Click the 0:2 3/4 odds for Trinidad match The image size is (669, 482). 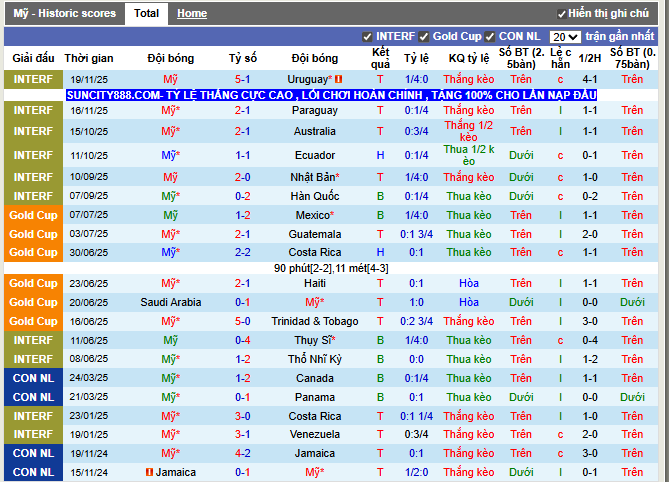point(416,321)
